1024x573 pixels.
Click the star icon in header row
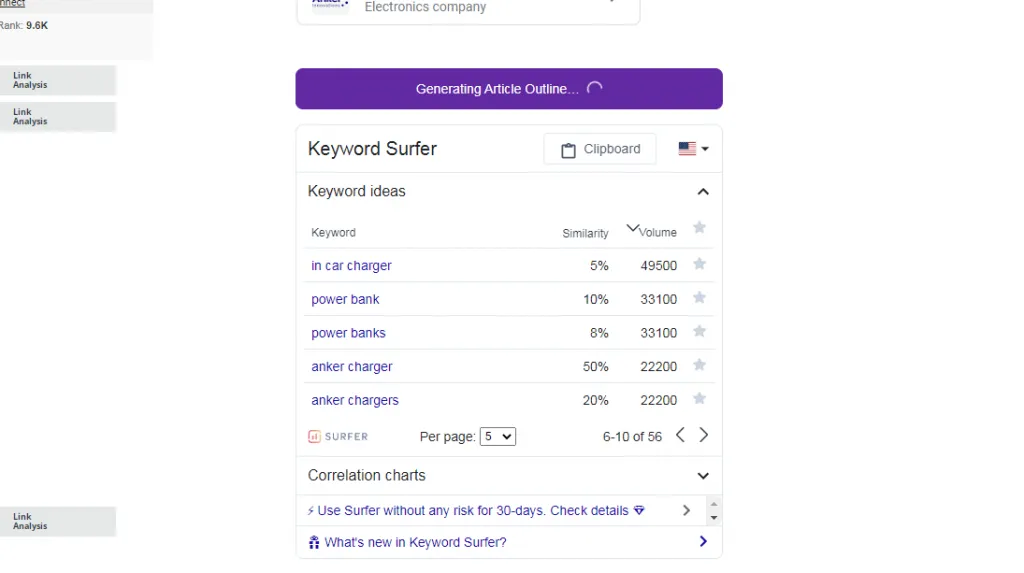(699, 227)
